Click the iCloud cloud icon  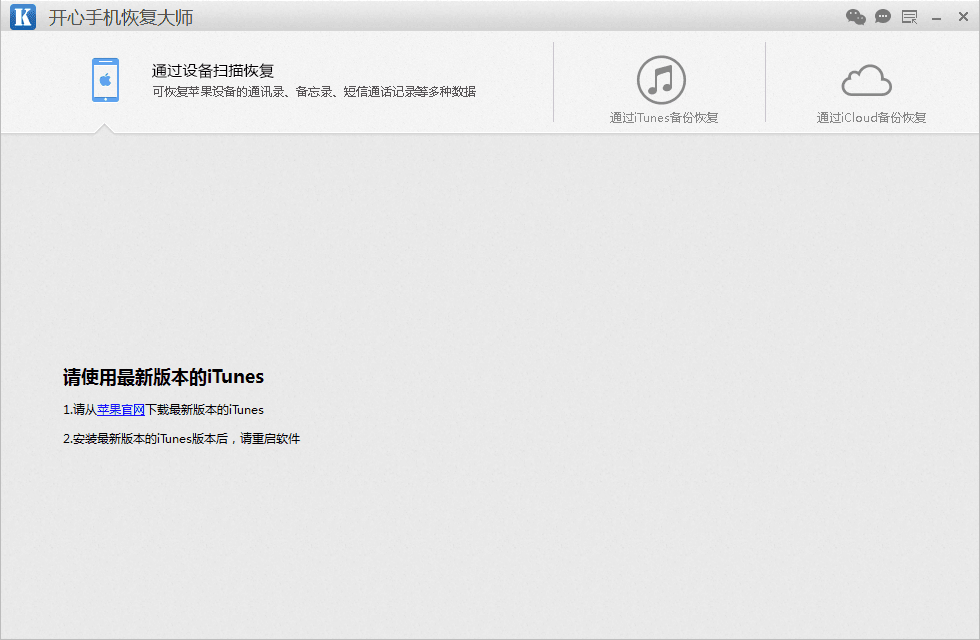coord(868,80)
